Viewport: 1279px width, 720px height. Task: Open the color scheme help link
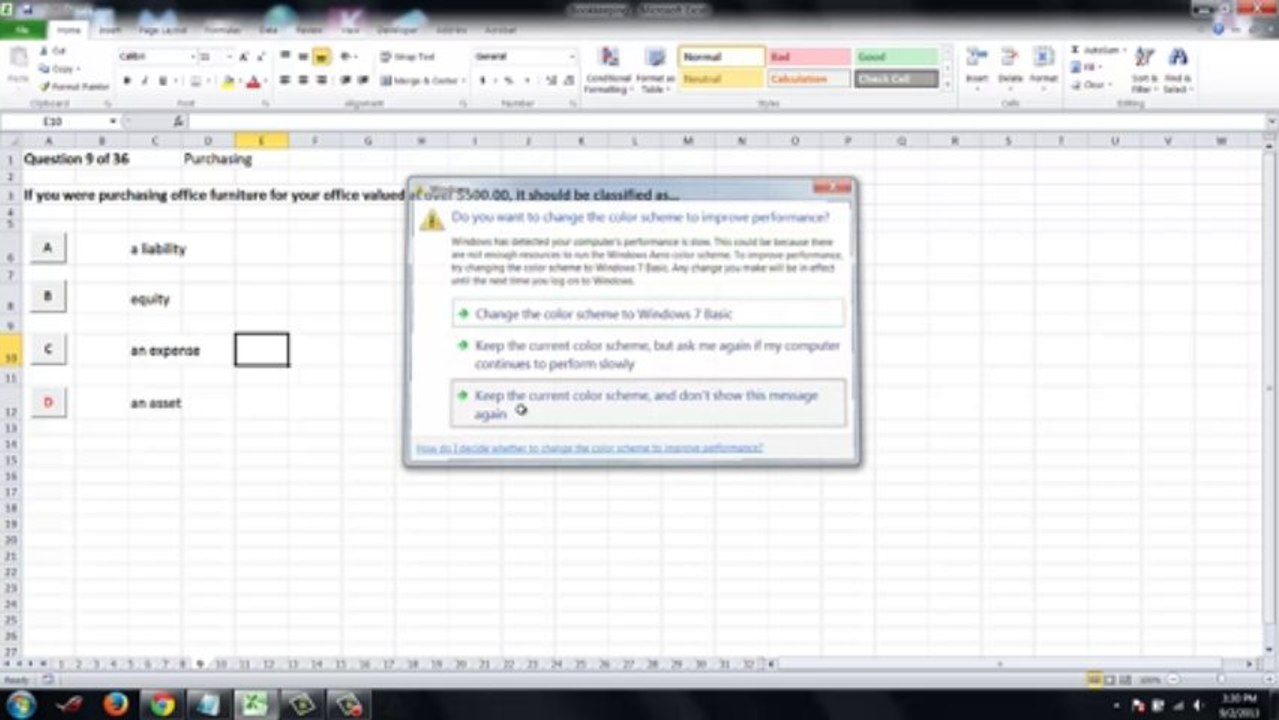[x=589, y=448]
